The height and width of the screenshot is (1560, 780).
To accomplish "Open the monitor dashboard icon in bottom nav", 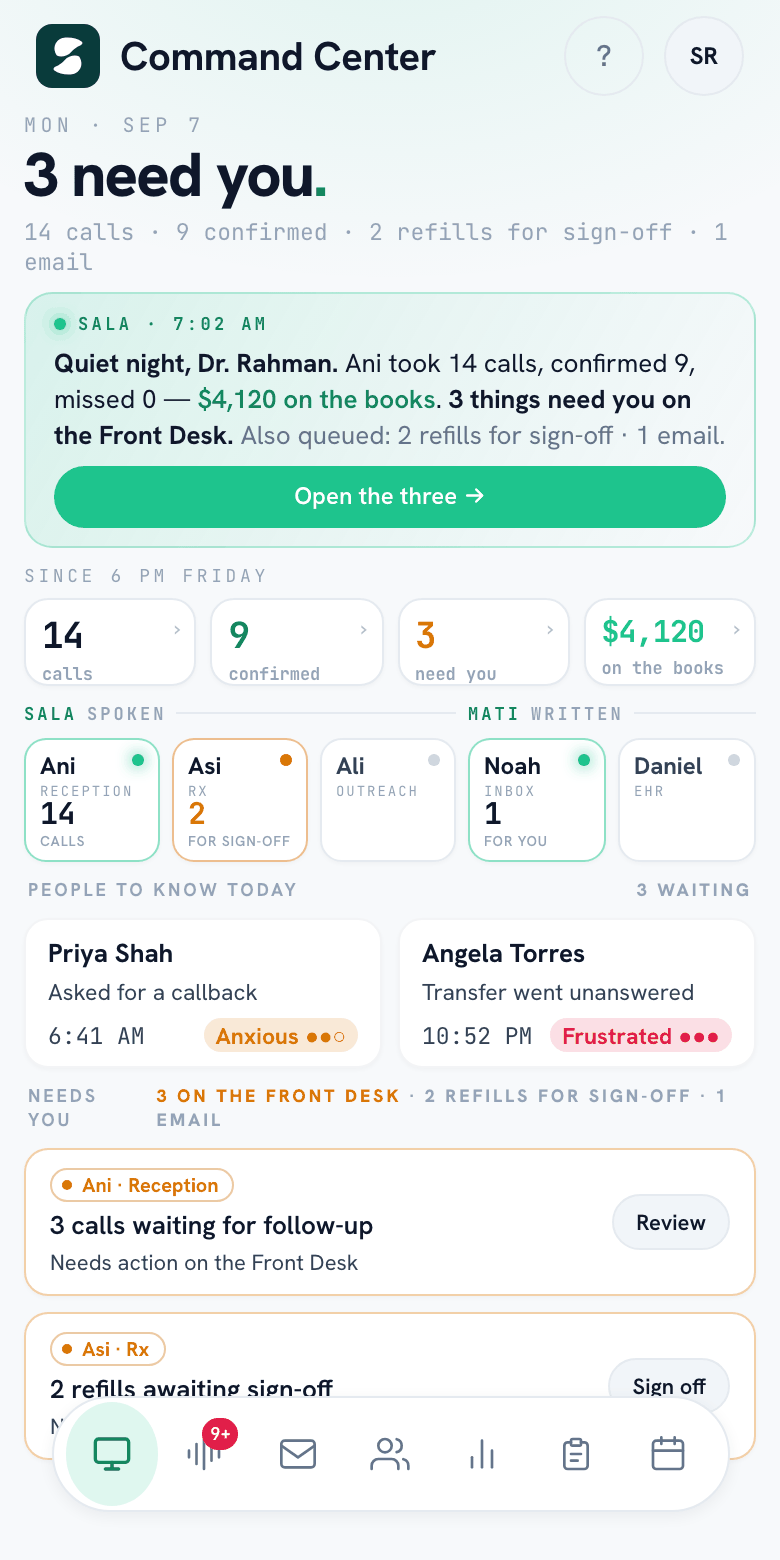I will tap(112, 1453).
